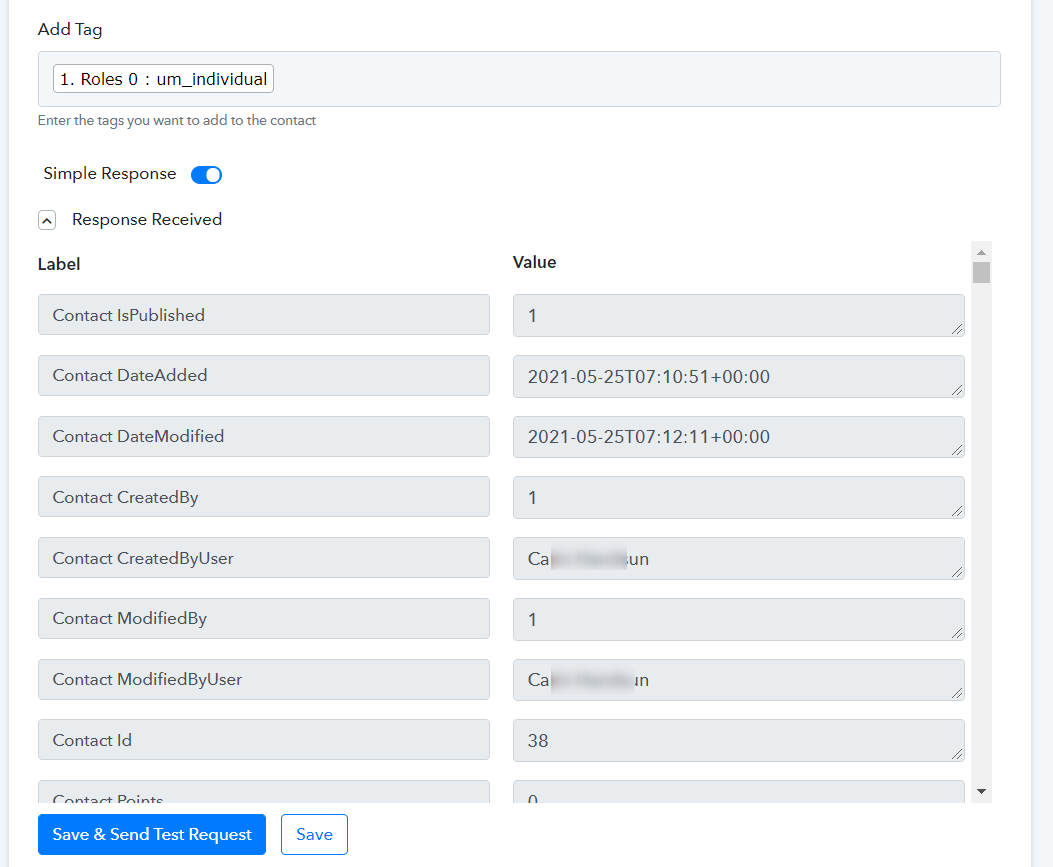This screenshot has height=867, width=1053.
Task: Click the Contact ModifiedByUser value field
Action: tap(739, 680)
